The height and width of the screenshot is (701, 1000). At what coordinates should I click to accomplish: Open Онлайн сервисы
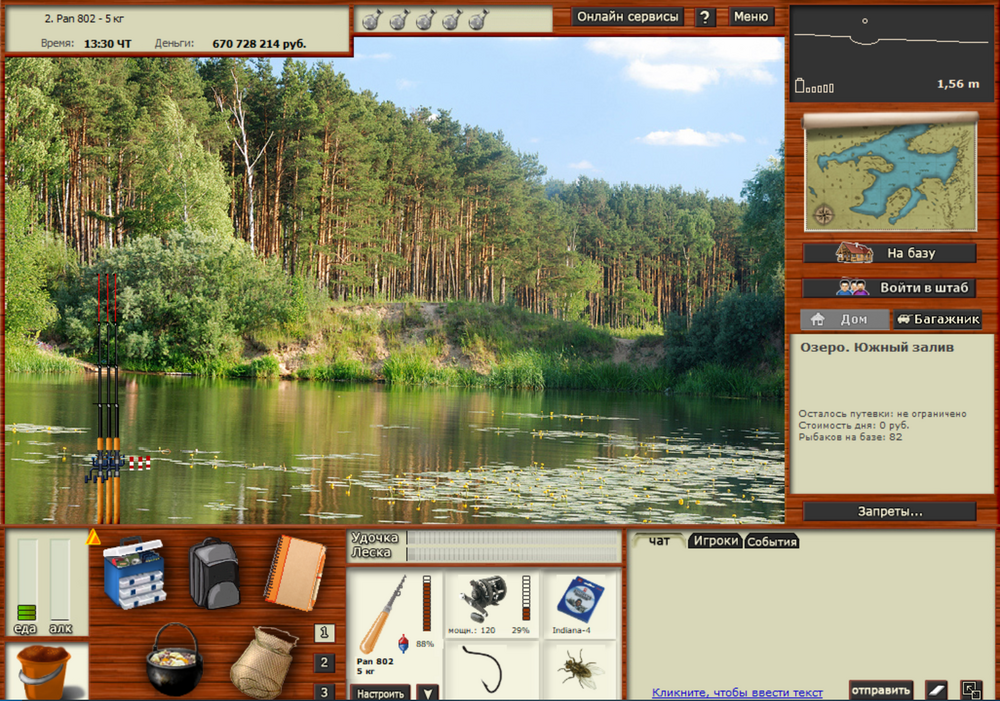coord(628,17)
